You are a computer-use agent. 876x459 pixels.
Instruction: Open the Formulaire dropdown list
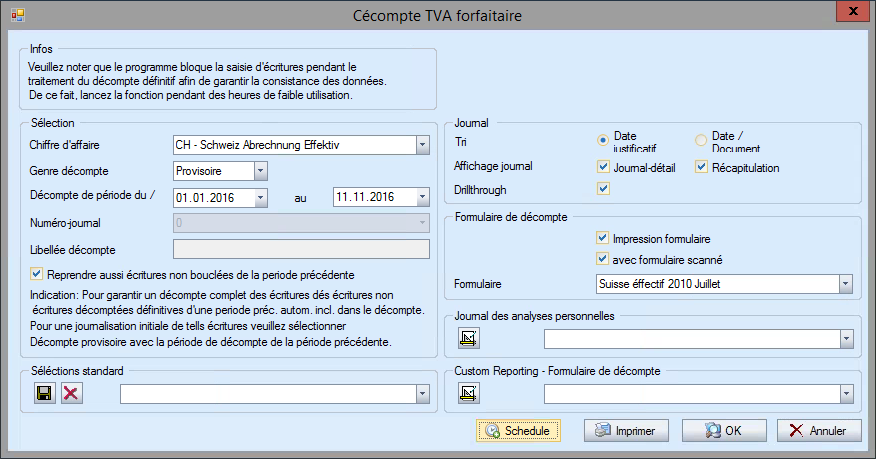pos(845,285)
